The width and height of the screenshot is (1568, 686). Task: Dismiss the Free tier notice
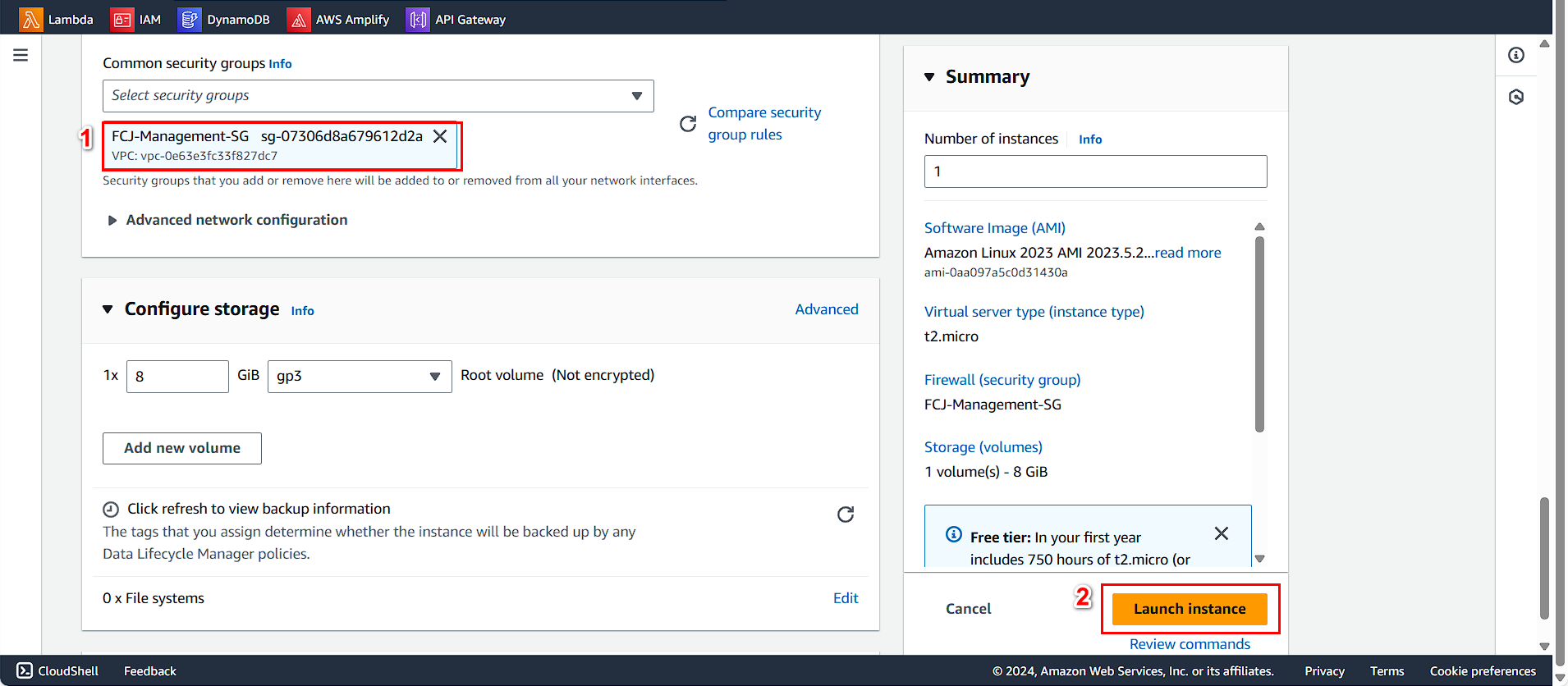coord(1222,533)
